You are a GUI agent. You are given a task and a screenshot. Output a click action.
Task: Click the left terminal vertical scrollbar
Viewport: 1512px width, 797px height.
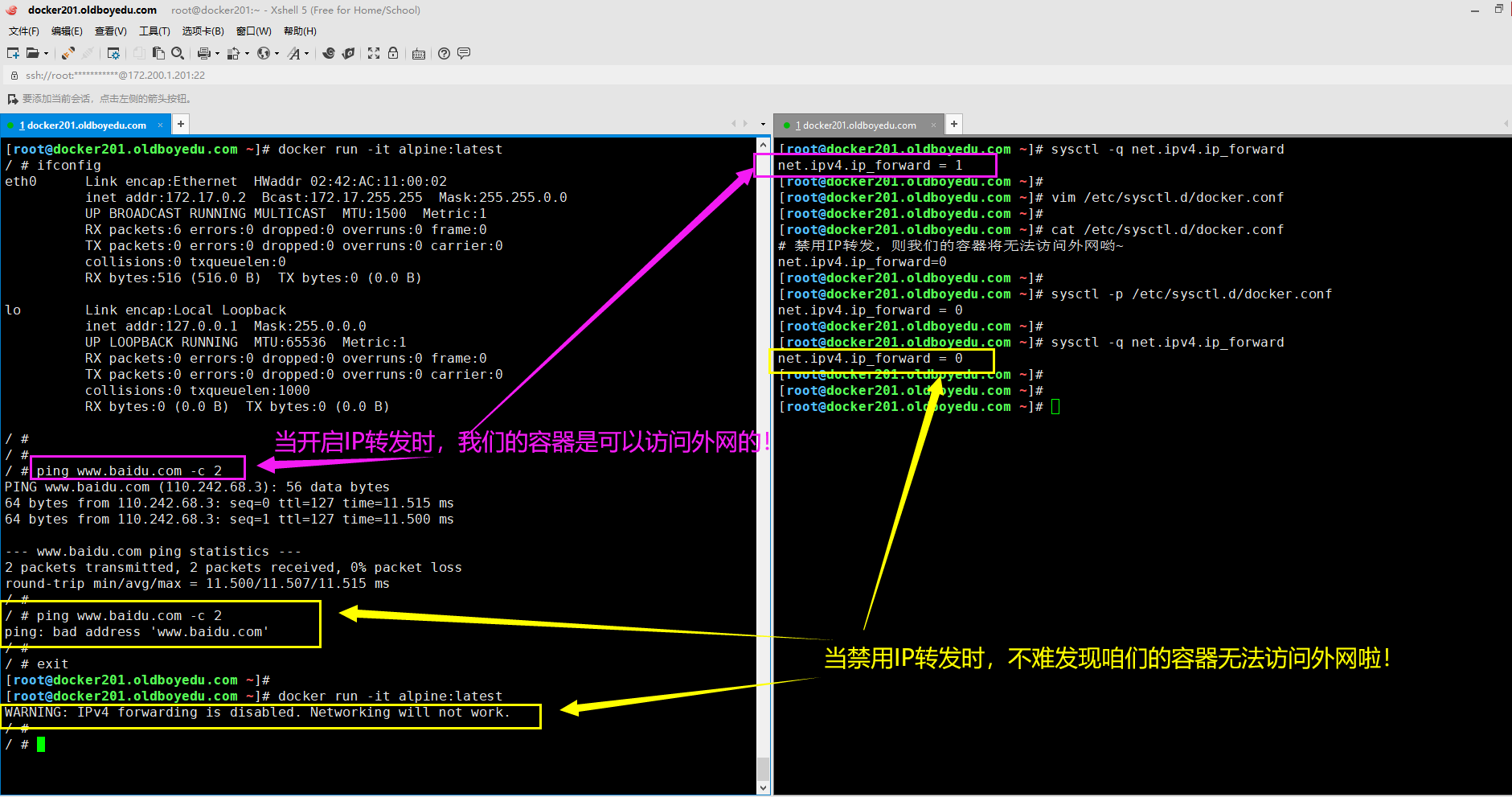pos(763,466)
